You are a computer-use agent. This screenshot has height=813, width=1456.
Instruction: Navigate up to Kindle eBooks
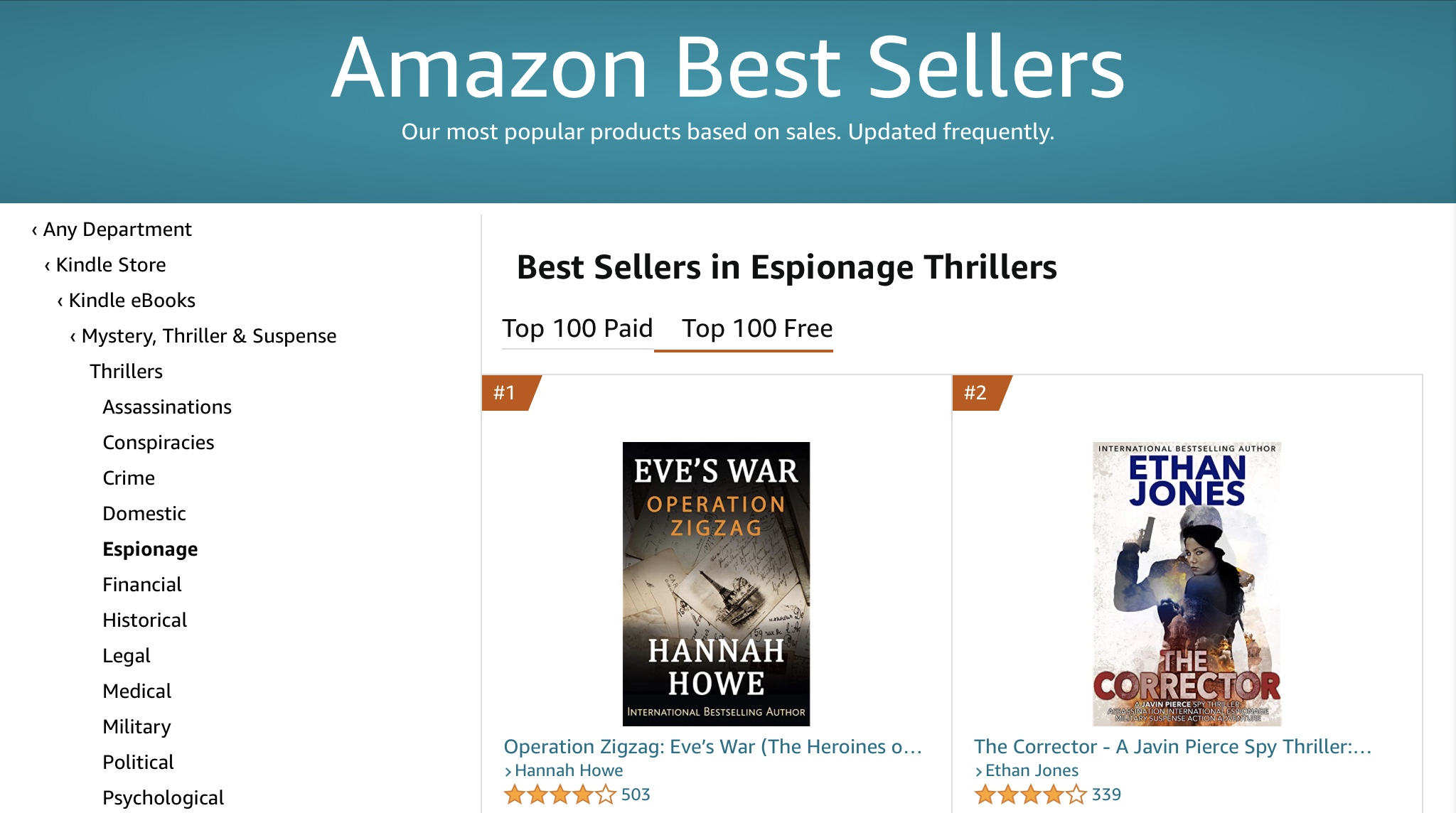click(x=132, y=301)
